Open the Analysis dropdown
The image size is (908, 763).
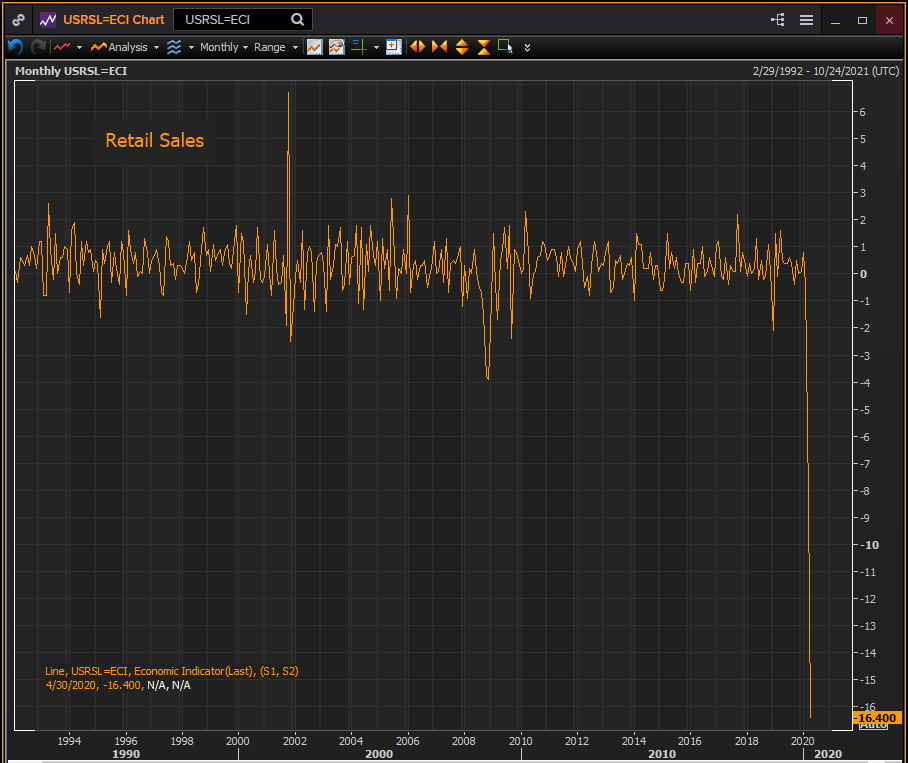(x=125, y=47)
